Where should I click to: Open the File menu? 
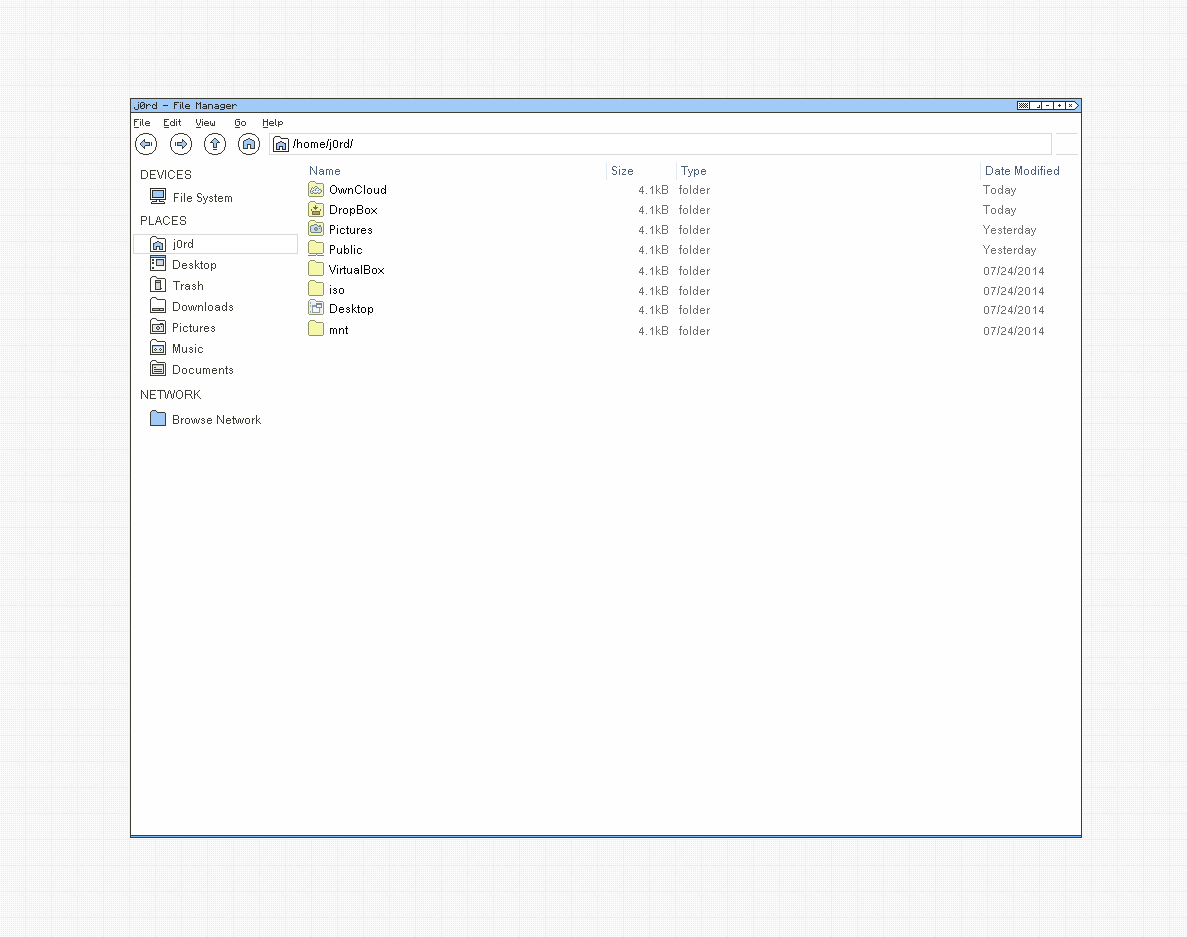pyautogui.click(x=142, y=123)
